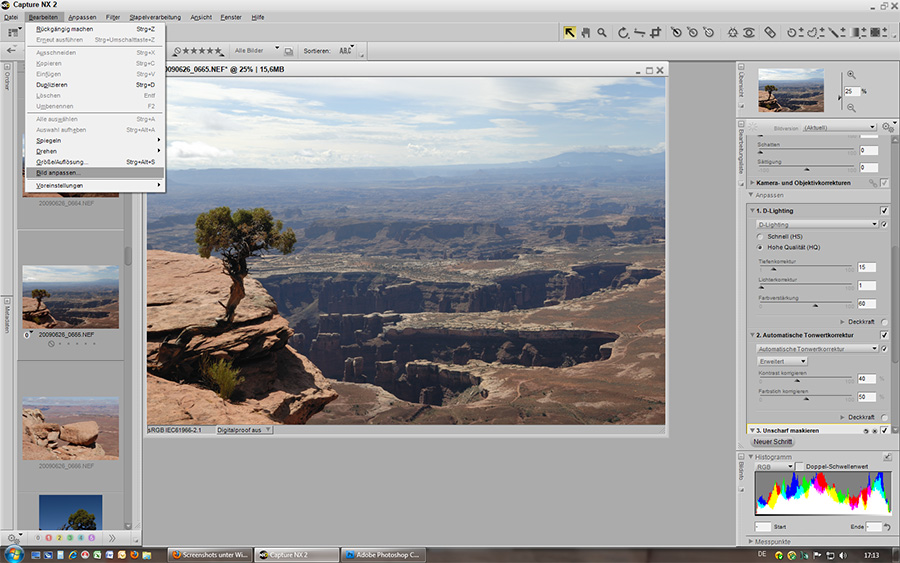Click the Digitalproof aus button

(x=243, y=430)
